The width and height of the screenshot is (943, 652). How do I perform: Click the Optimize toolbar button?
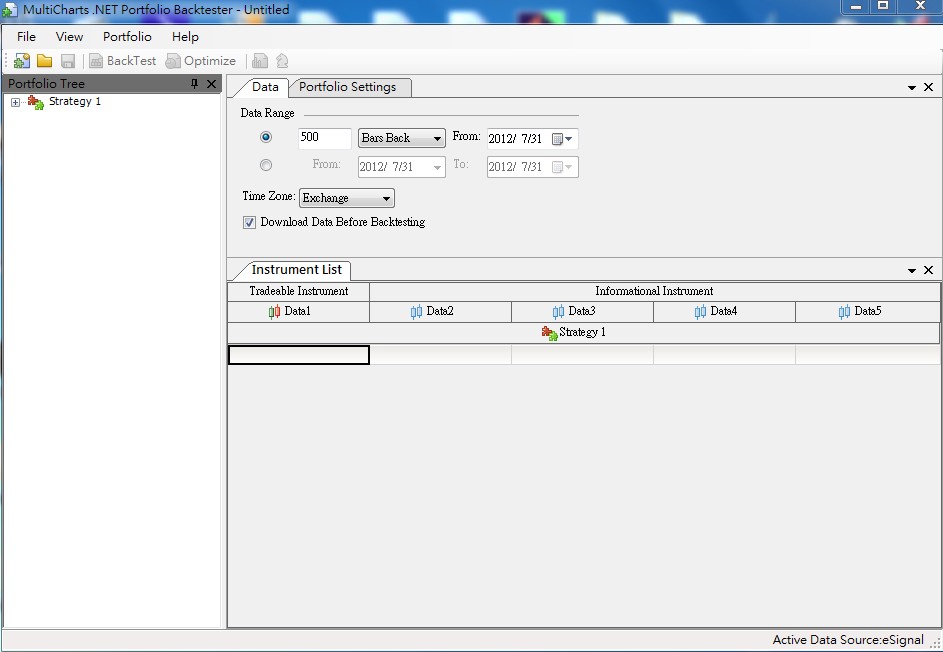201,61
